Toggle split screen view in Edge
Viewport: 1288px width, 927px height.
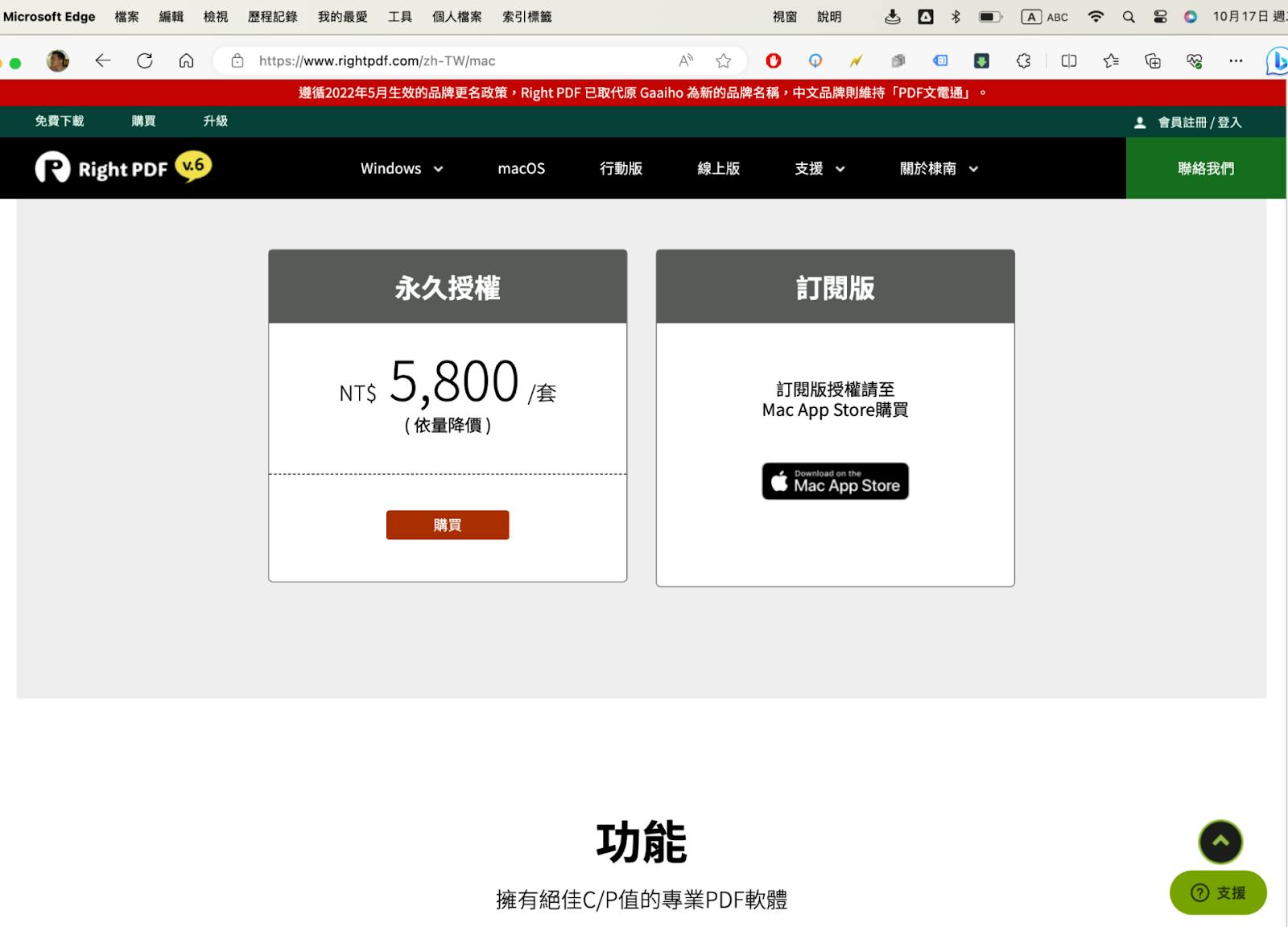pos(1069,60)
